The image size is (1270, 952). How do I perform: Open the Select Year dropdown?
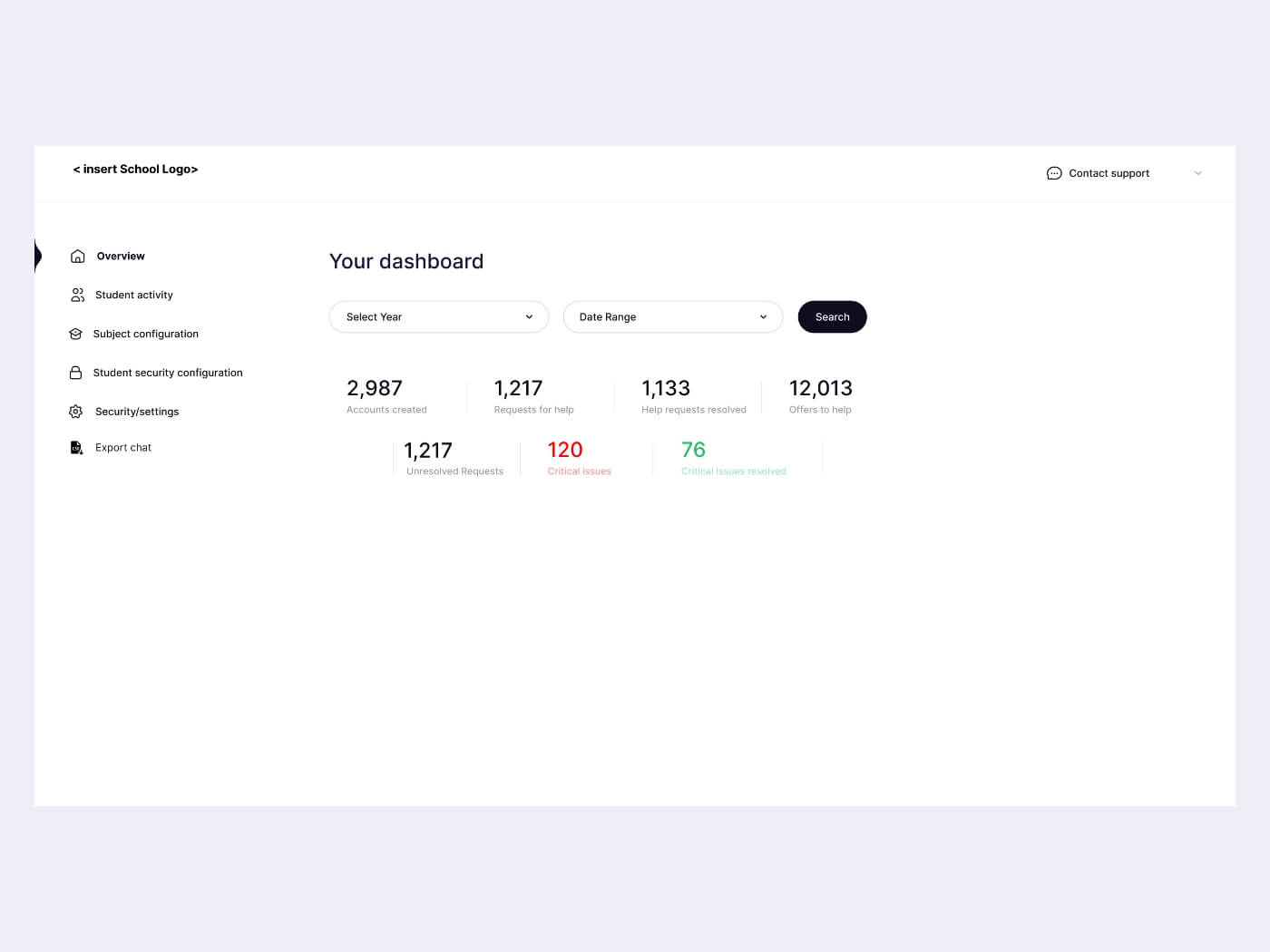438,316
